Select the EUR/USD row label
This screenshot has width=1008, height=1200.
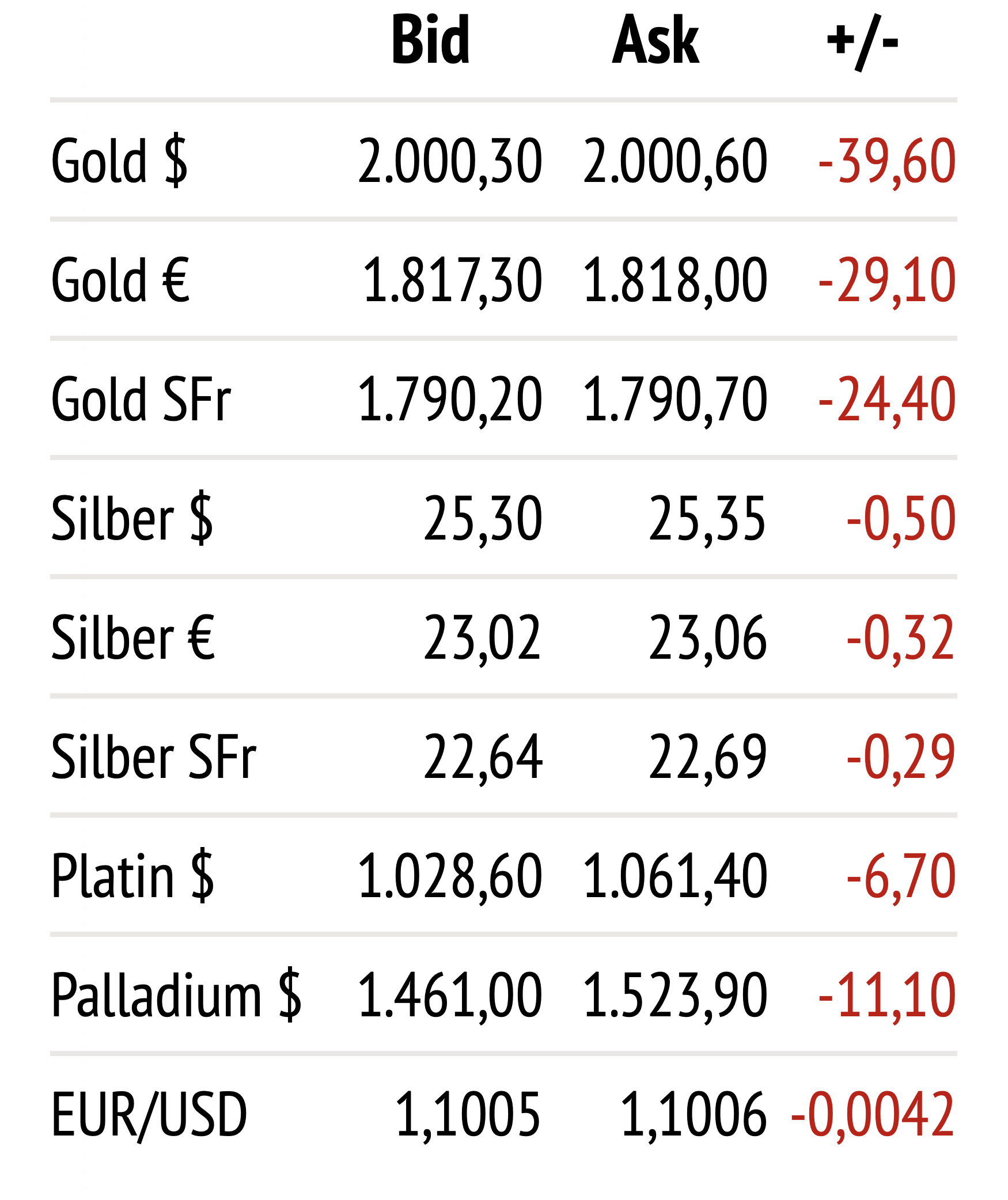[149, 1115]
